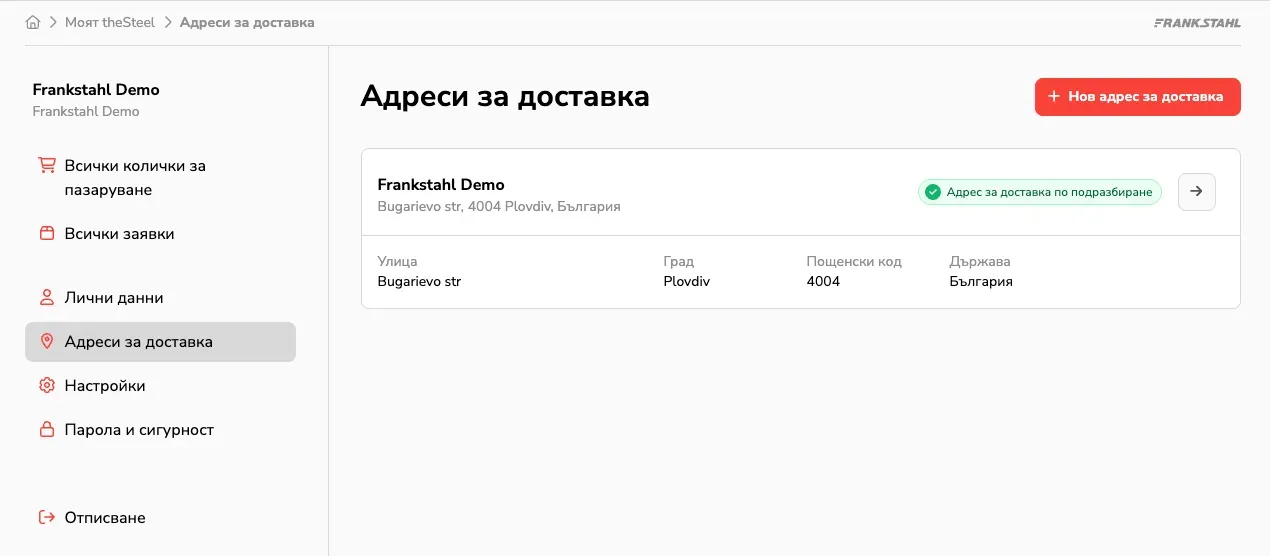Viewport: 1270px width, 556px height.
Task: Click the country value България
Action: (x=981, y=282)
